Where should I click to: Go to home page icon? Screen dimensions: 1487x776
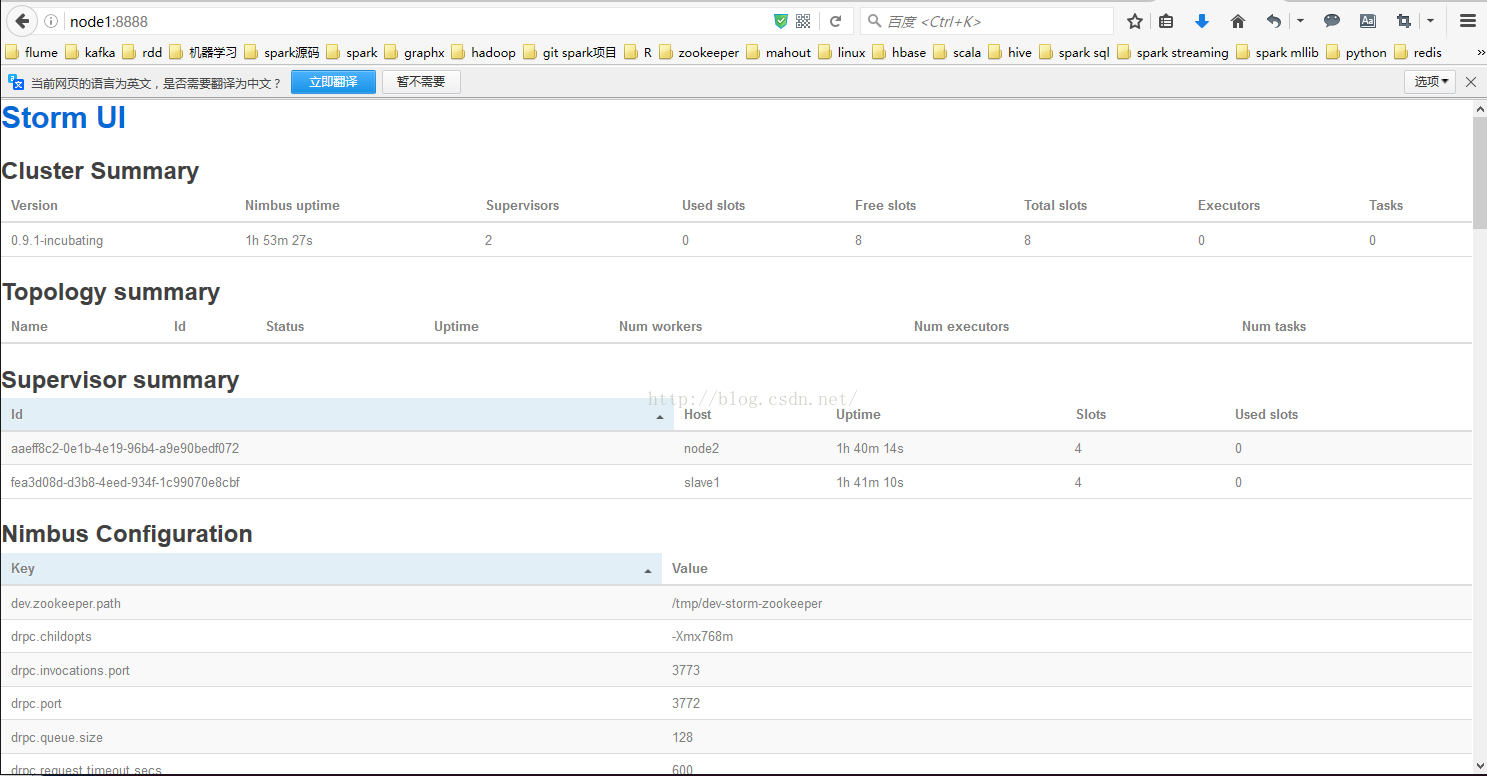coord(1238,21)
